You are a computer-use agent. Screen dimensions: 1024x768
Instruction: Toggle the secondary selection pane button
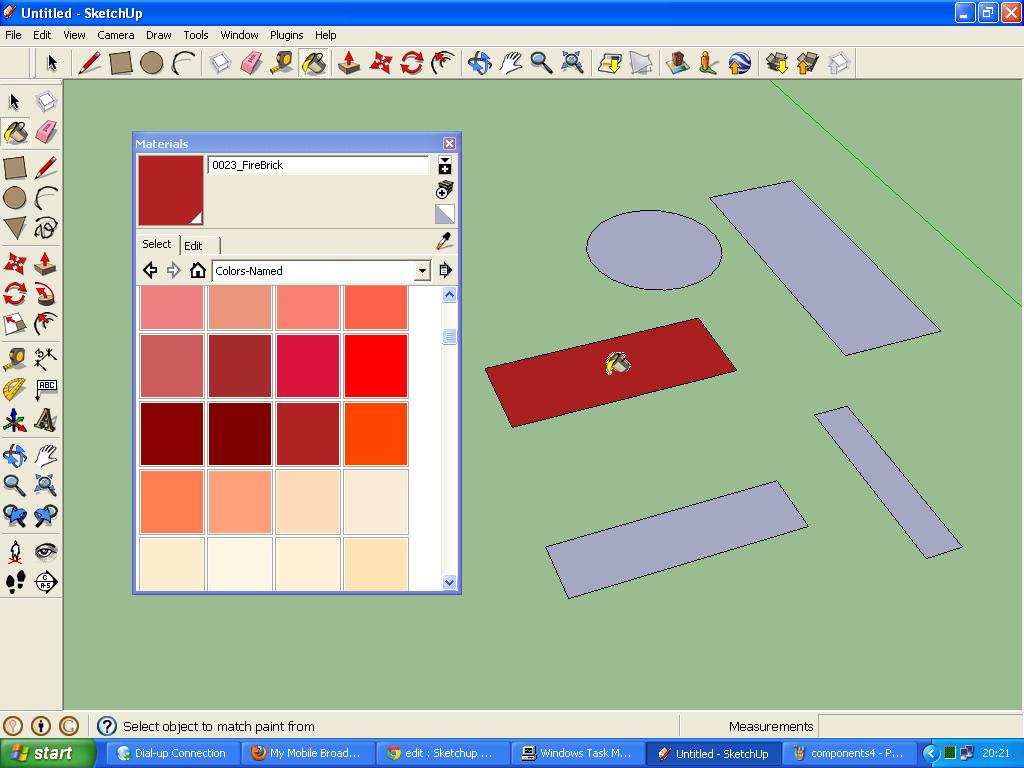(445, 165)
